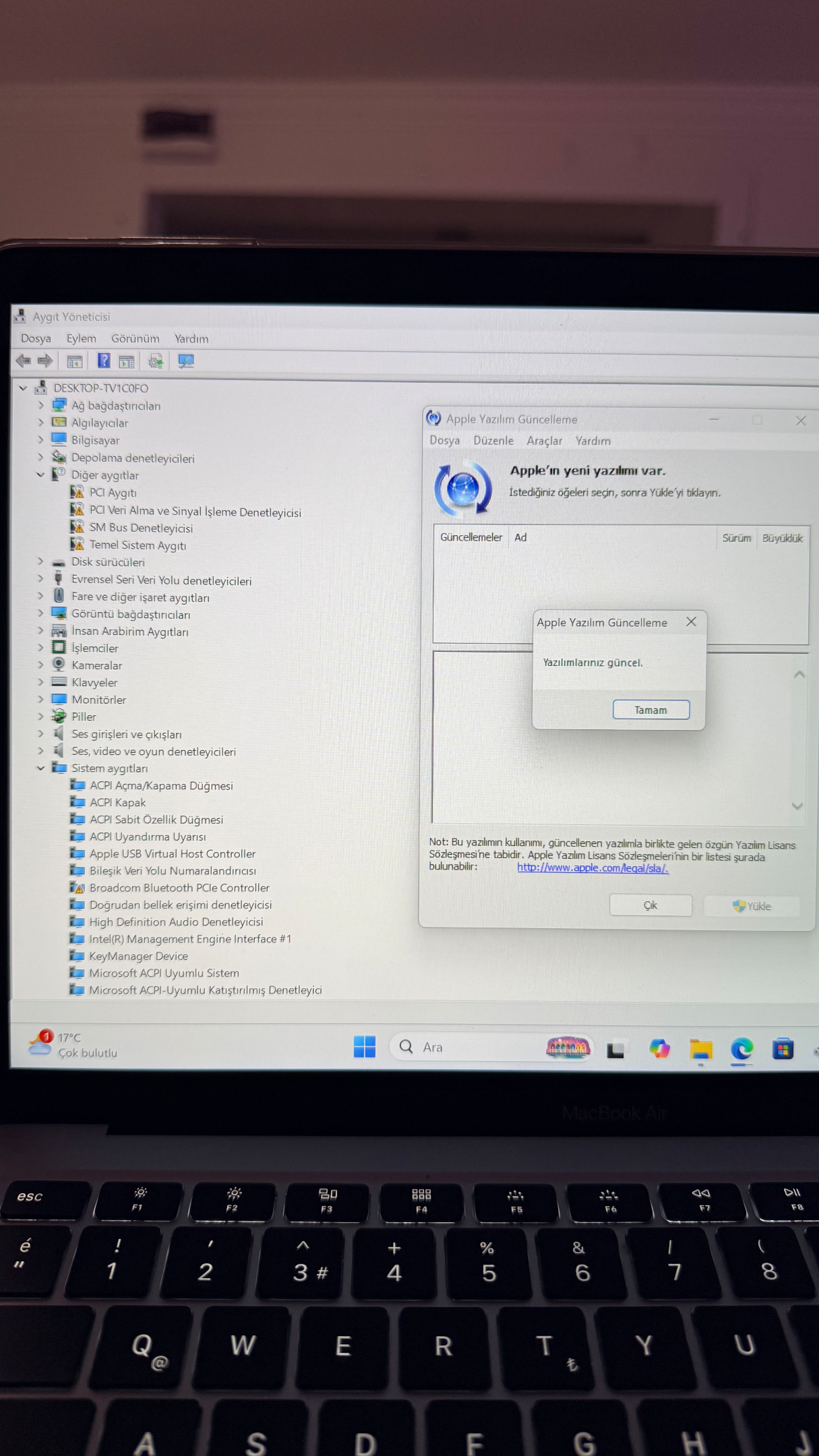
Task: Click the Sürüm column header
Action: [736, 538]
